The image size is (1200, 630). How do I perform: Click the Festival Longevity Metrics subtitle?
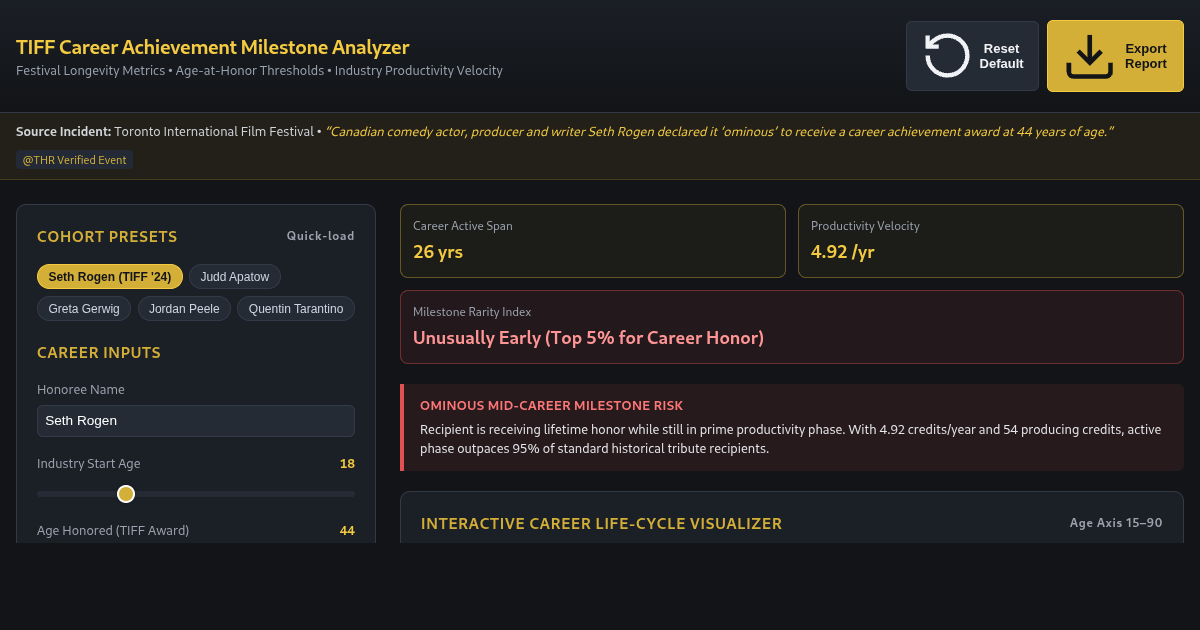tap(259, 71)
